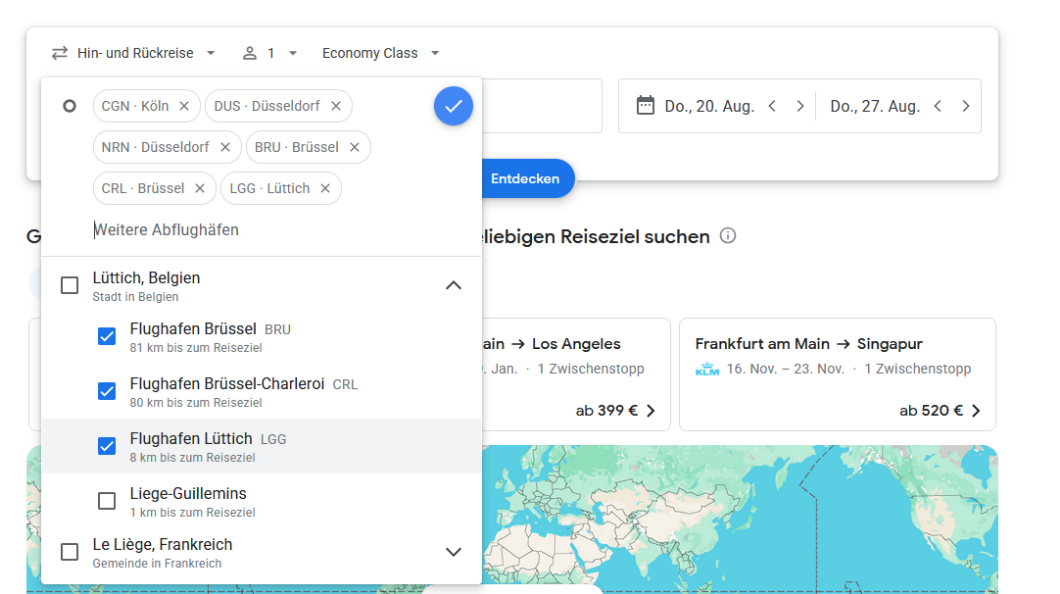Image resolution: width=1060 pixels, height=594 pixels.
Task: Open the Economy Class dropdown
Action: tap(380, 53)
